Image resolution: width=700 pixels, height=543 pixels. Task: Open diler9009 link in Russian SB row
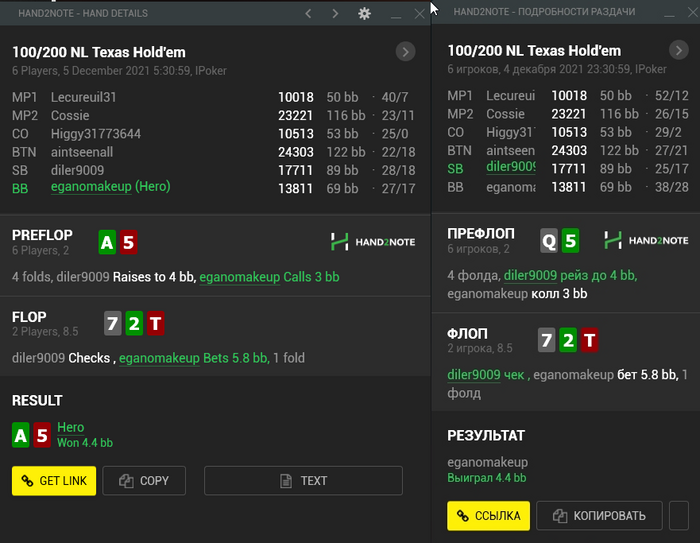click(x=511, y=167)
